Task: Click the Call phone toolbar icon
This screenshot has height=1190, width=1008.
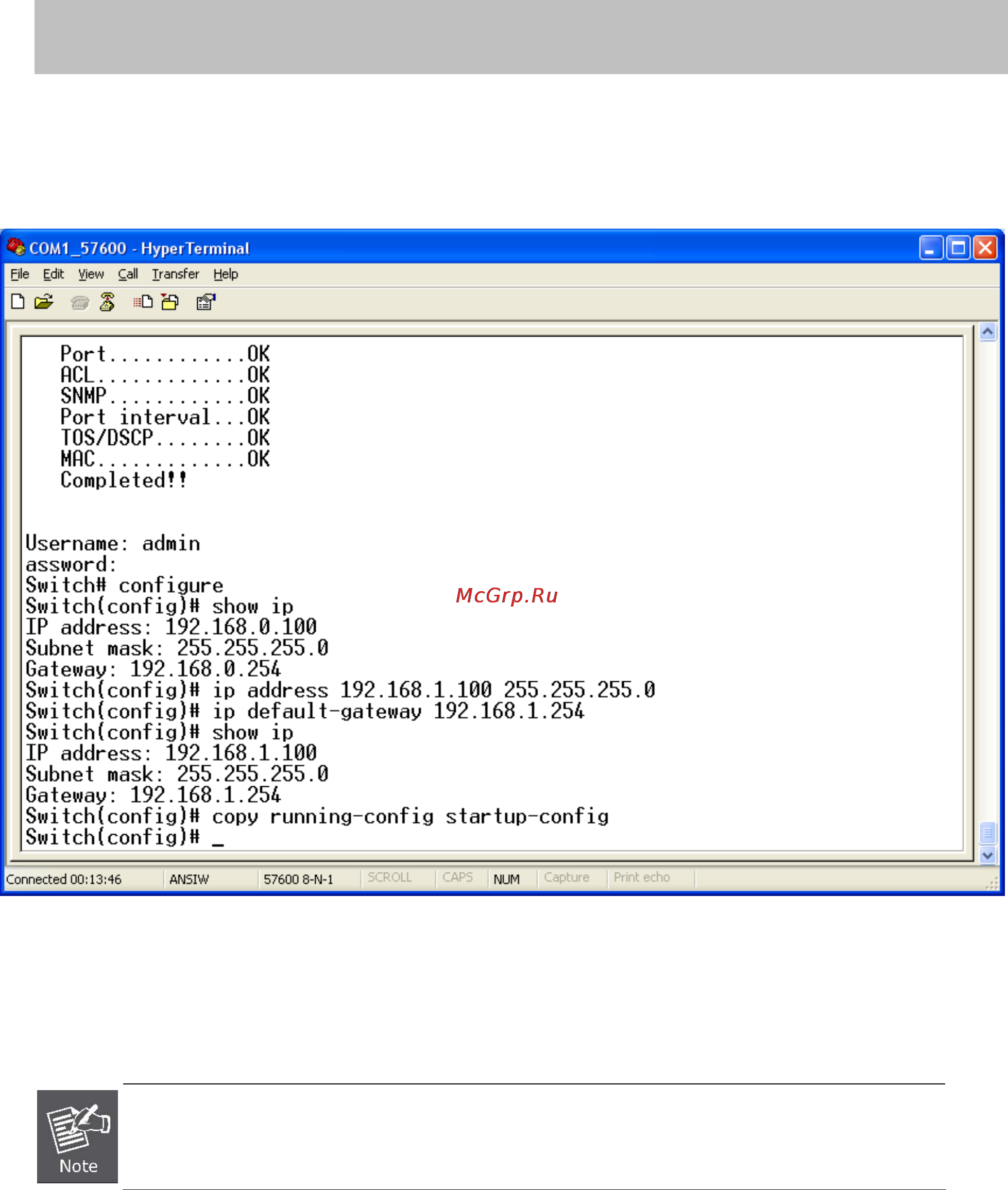Action: pos(80,302)
